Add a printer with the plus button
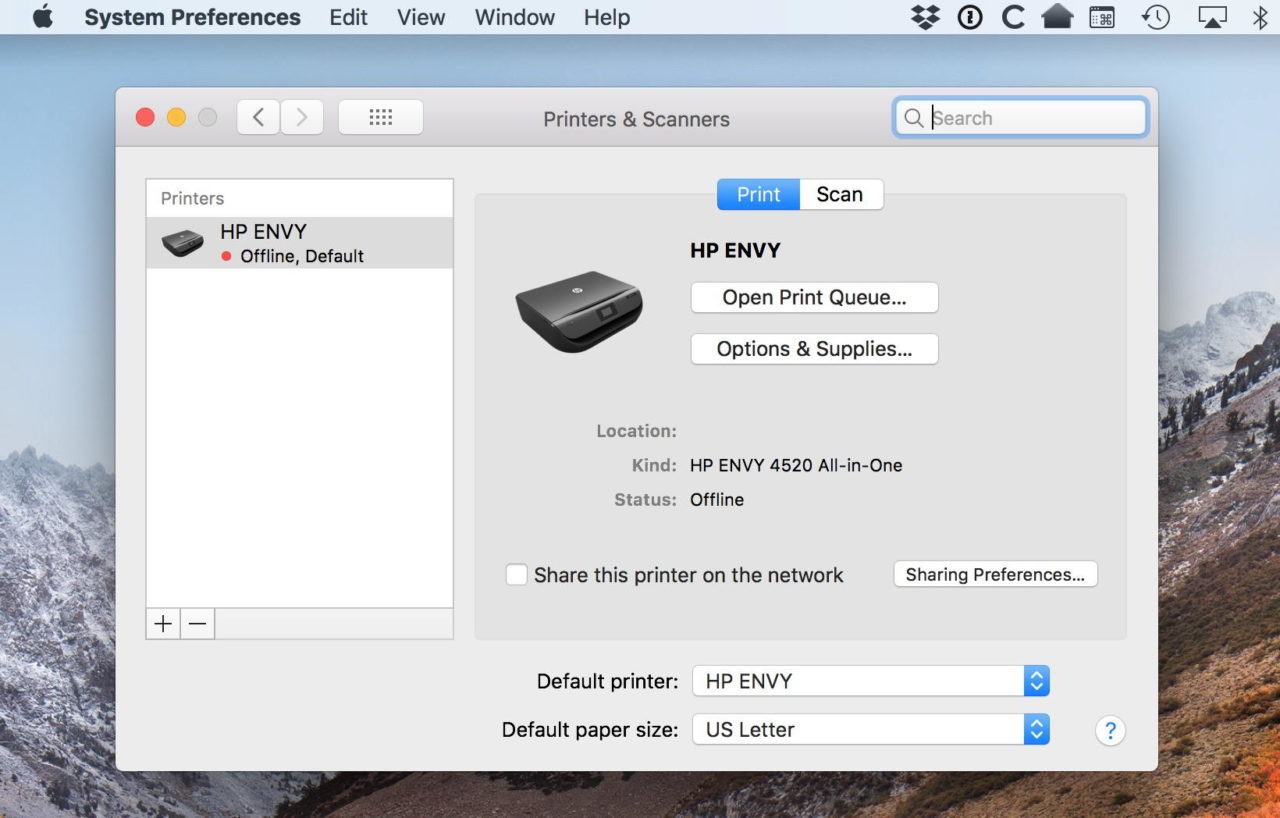The image size is (1280, 818). click(x=163, y=624)
